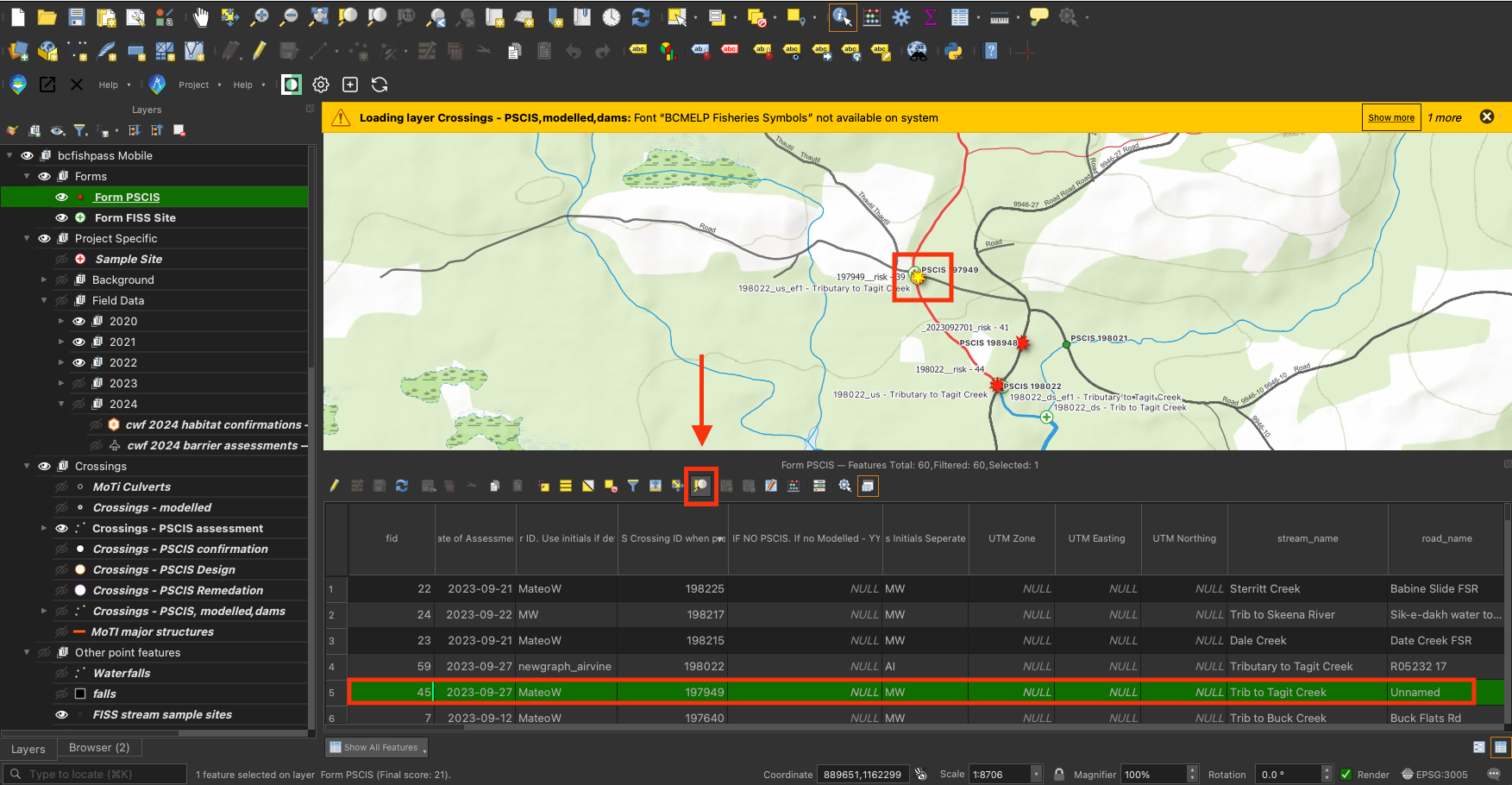Show map tips speech bubble

[1039, 17]
